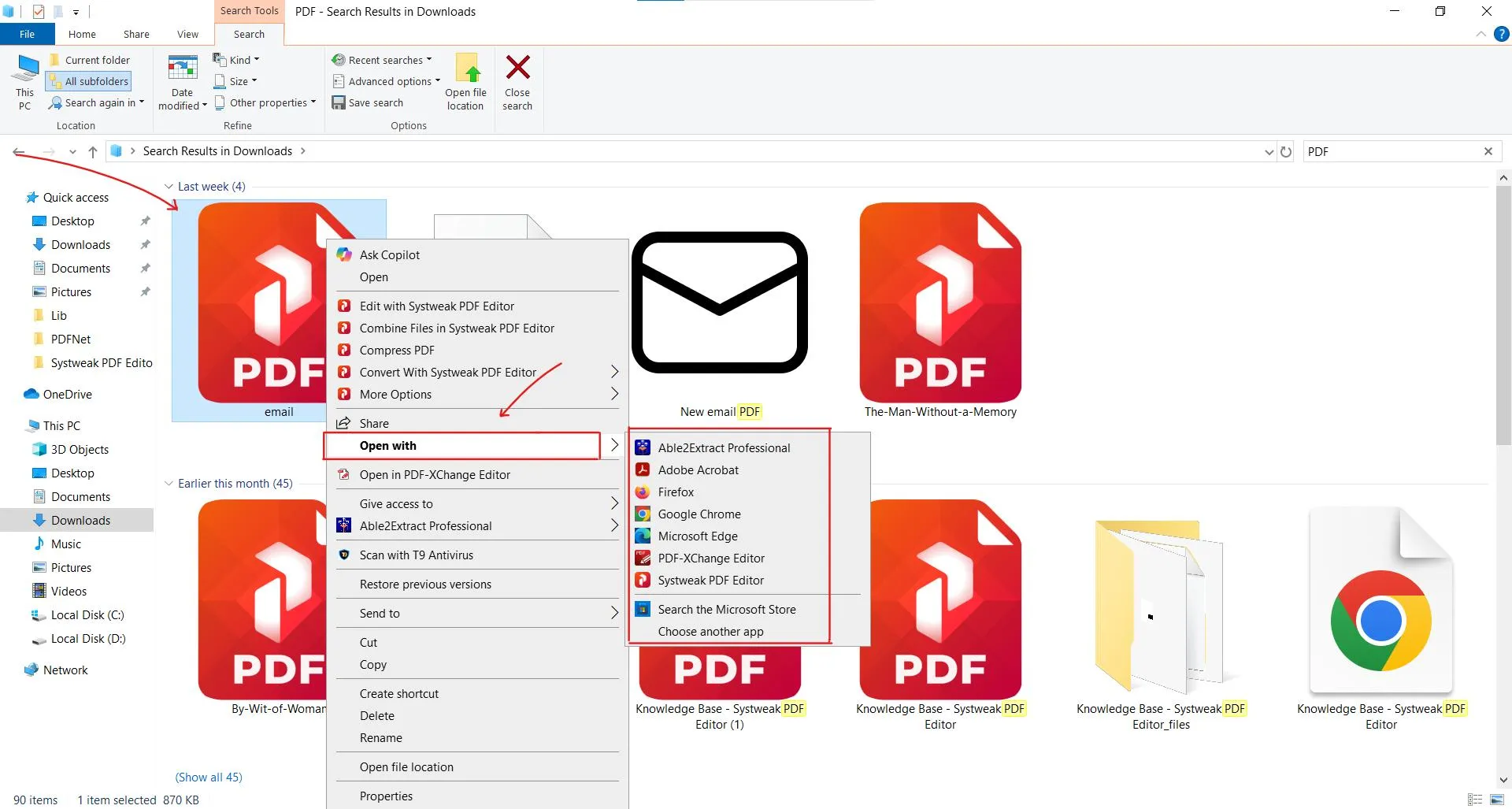The height and width of the screenshot is (809, 1512).
Task: Open the file with Microsoft Edge
Action: (697, 536)
